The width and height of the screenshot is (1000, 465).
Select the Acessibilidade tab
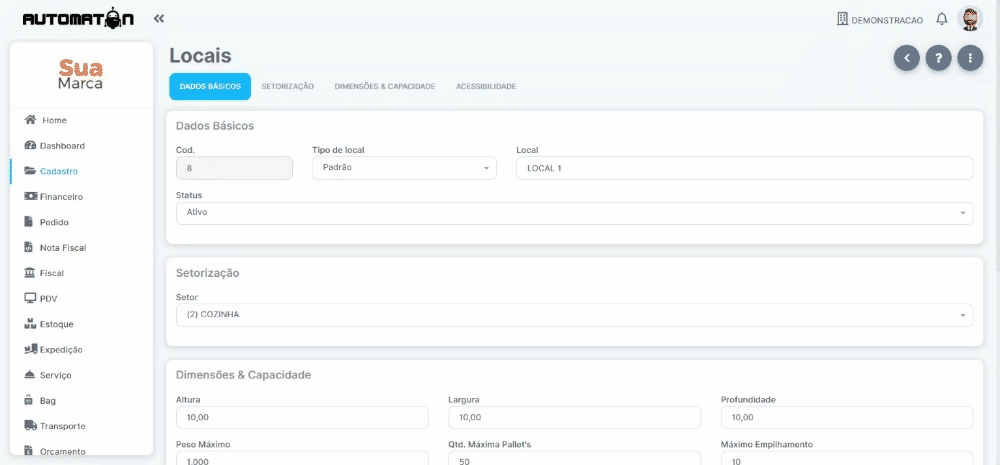click(486, 87)
